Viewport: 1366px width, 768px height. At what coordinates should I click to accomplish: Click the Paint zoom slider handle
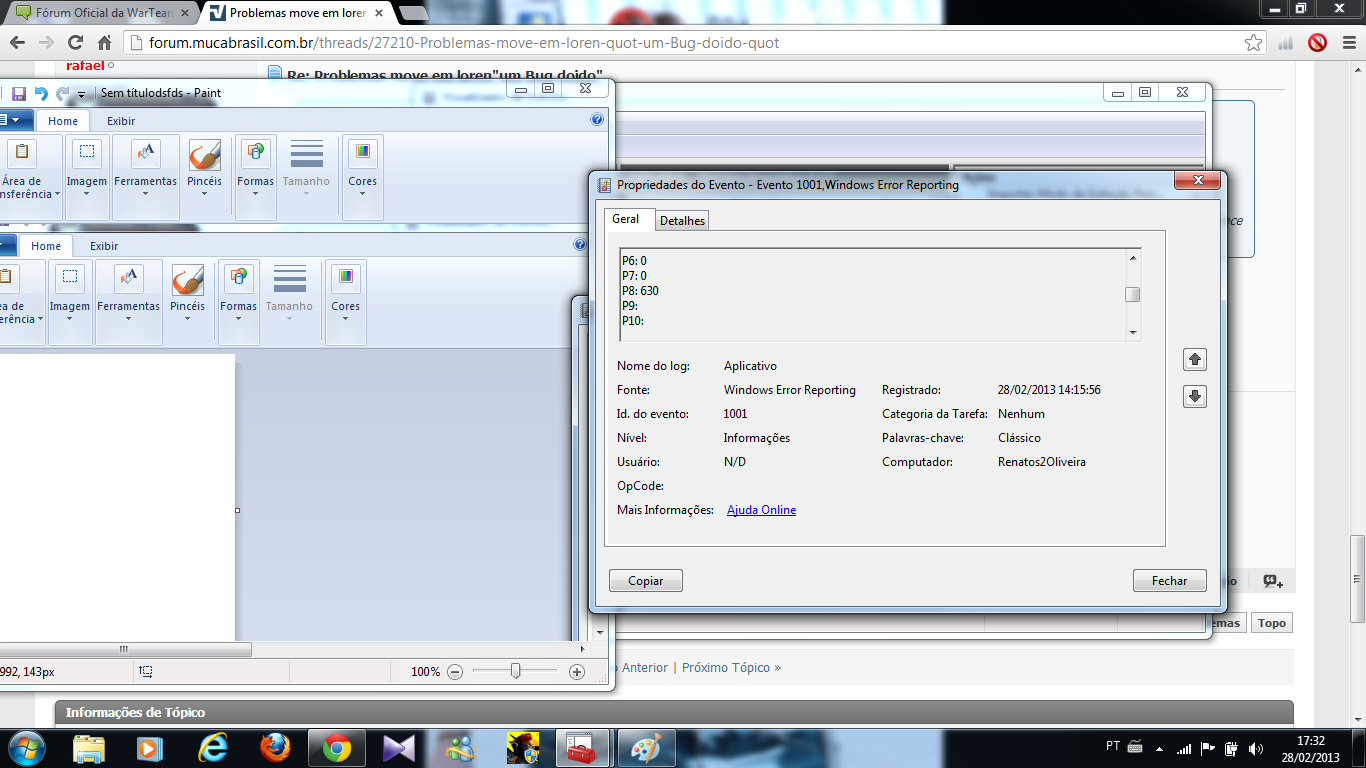coord(515,671)
